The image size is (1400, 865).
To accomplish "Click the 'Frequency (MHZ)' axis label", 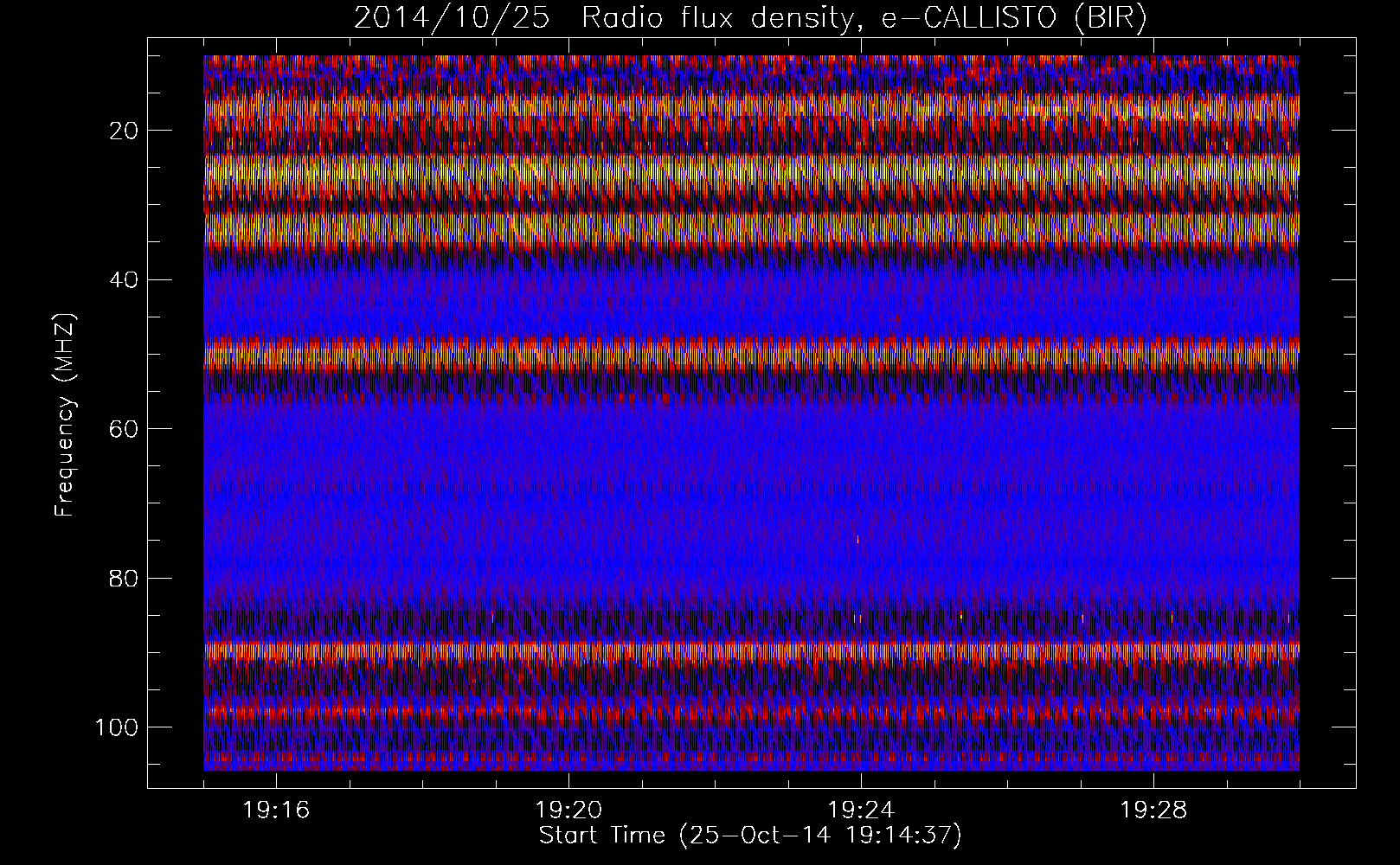I will point(65,414).
